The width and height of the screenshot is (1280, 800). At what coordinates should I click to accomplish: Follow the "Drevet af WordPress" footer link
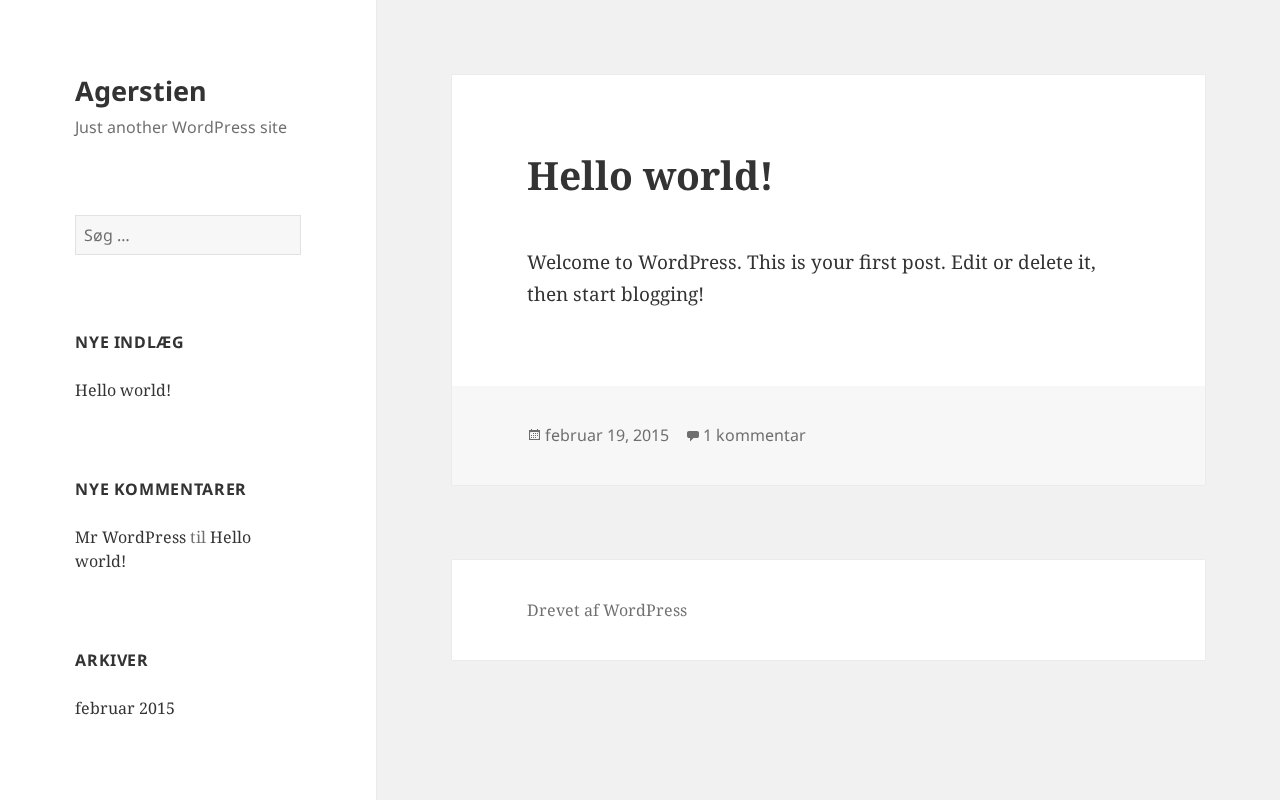coord(607,610)
